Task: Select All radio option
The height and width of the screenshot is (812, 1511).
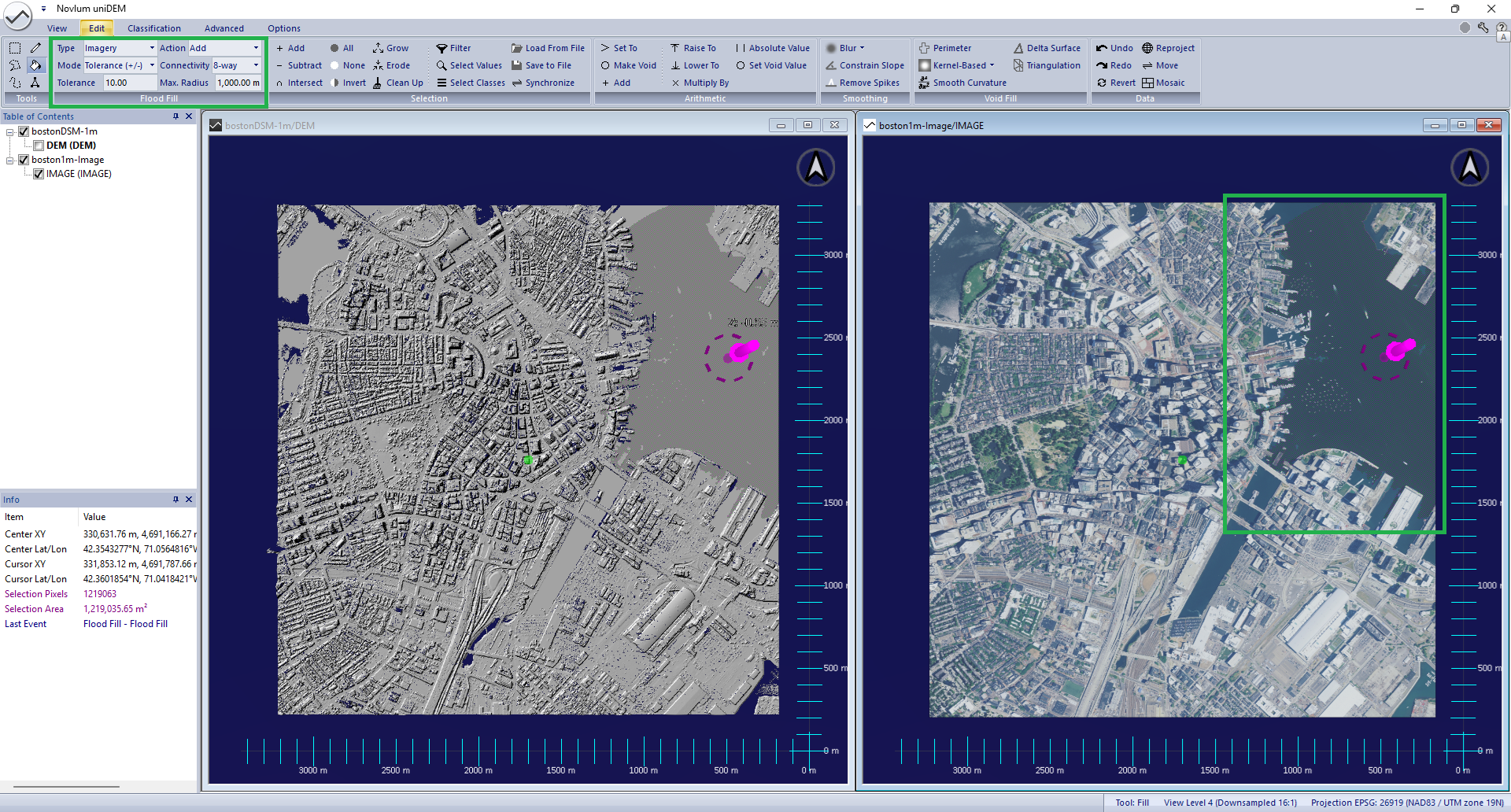Action: pyautogui.click(x=342, y=48)
